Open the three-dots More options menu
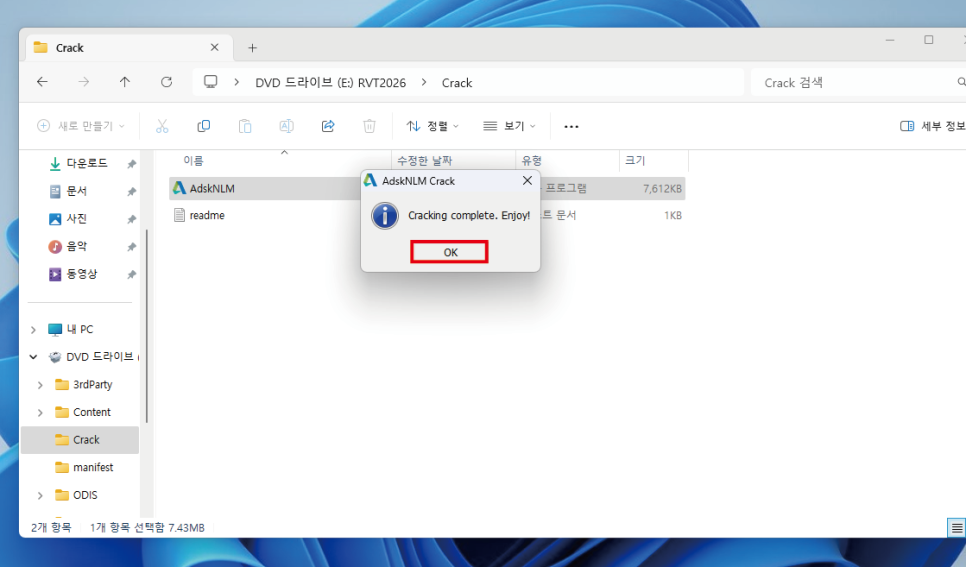 [x=571, y=126]
